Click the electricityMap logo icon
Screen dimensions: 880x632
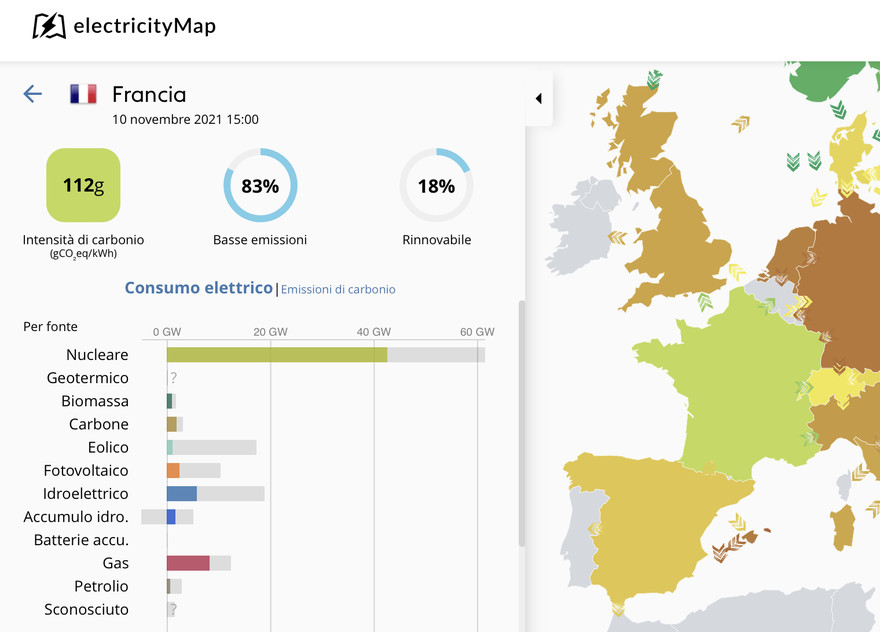point(49,26)
